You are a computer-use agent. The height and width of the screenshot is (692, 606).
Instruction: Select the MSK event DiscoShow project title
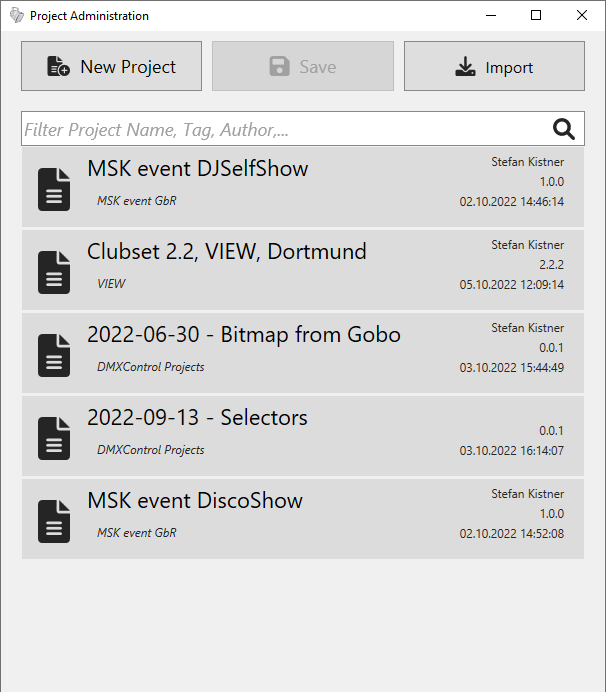[194, 501]
